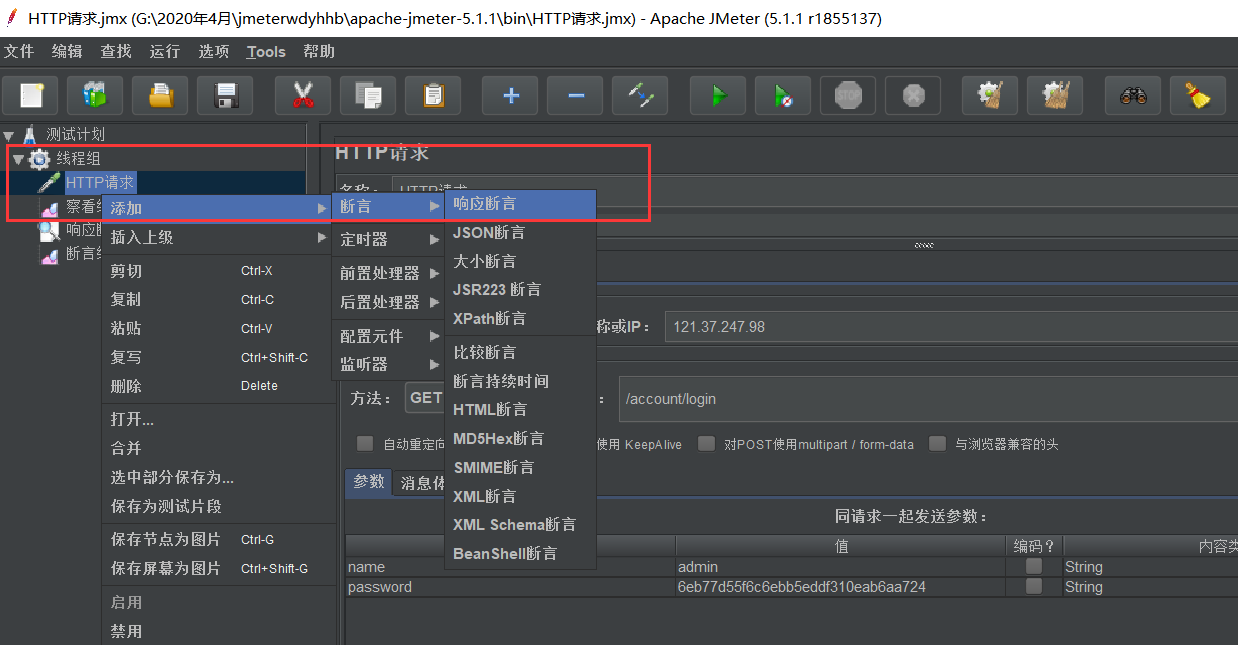Select HTML断言 from the submenu
This screenshot has width=1238, height=645.
pyautogui.click(x=520, y=410)
